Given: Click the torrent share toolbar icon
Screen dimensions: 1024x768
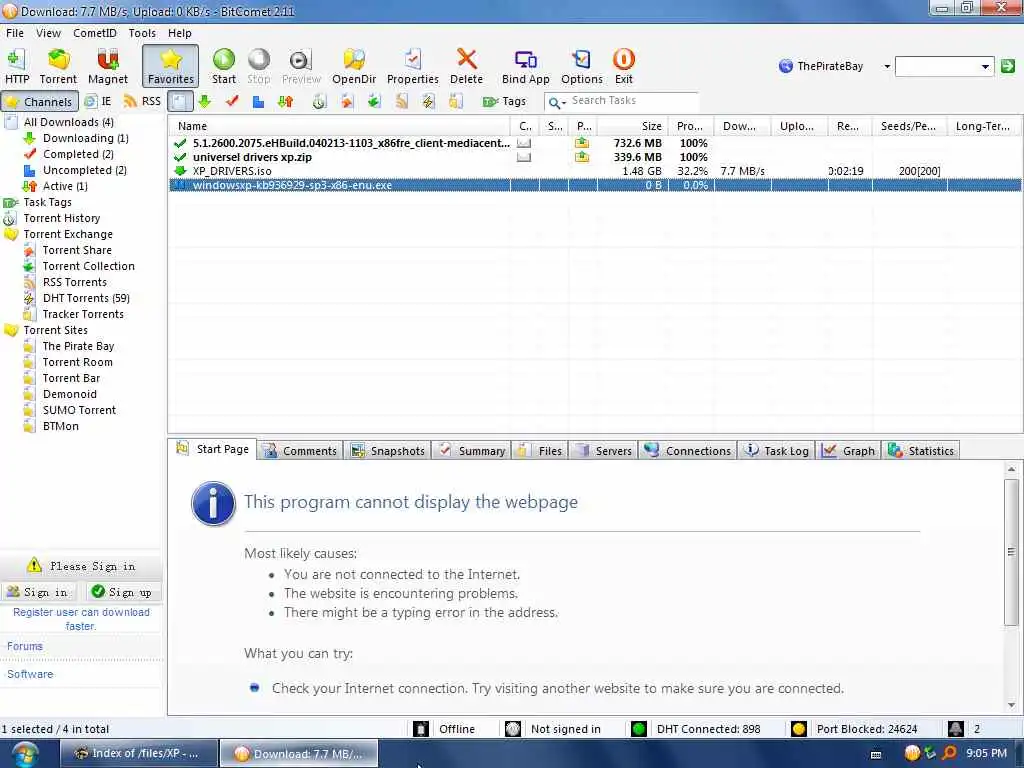Looking at the screenshot, I should point(347,101).
